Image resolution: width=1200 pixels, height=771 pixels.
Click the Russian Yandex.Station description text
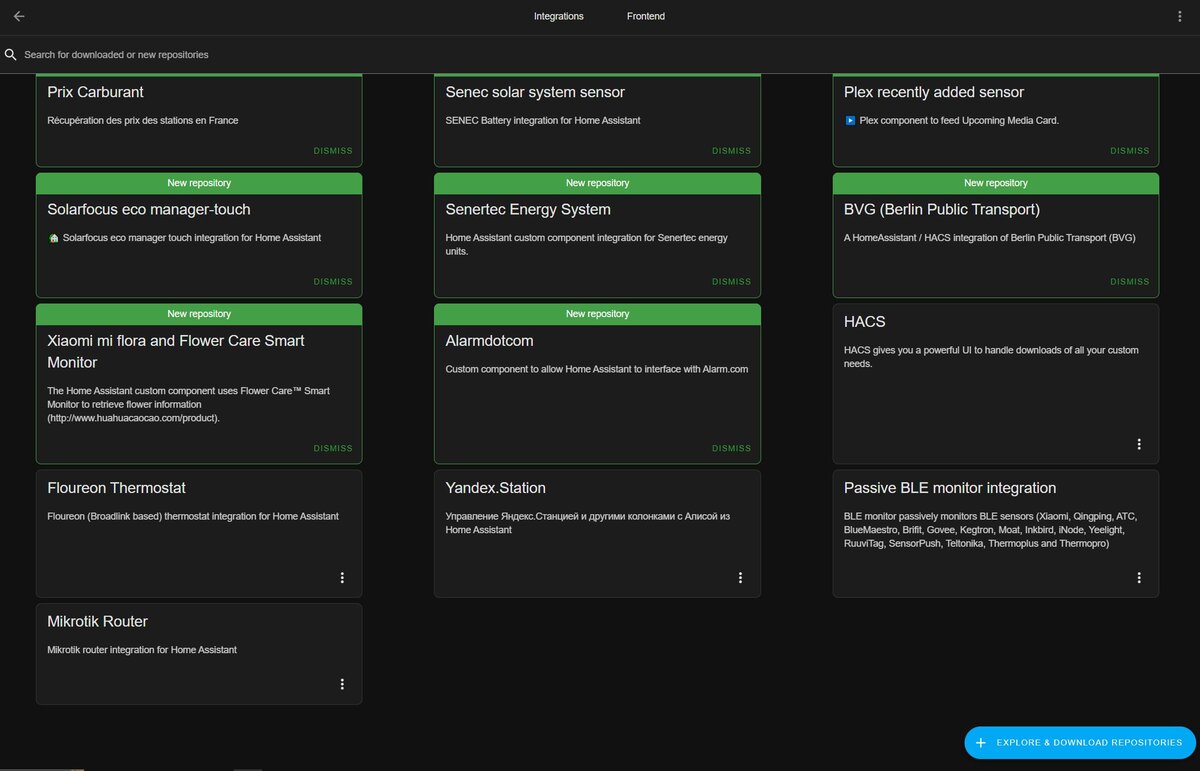pos(588,523)
